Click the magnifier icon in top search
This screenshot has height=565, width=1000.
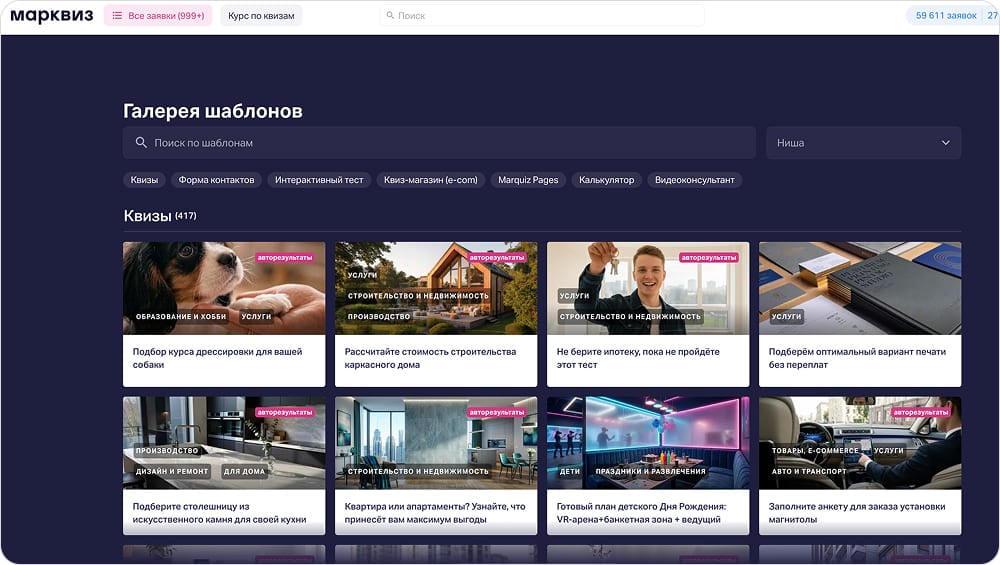(390, 15)
